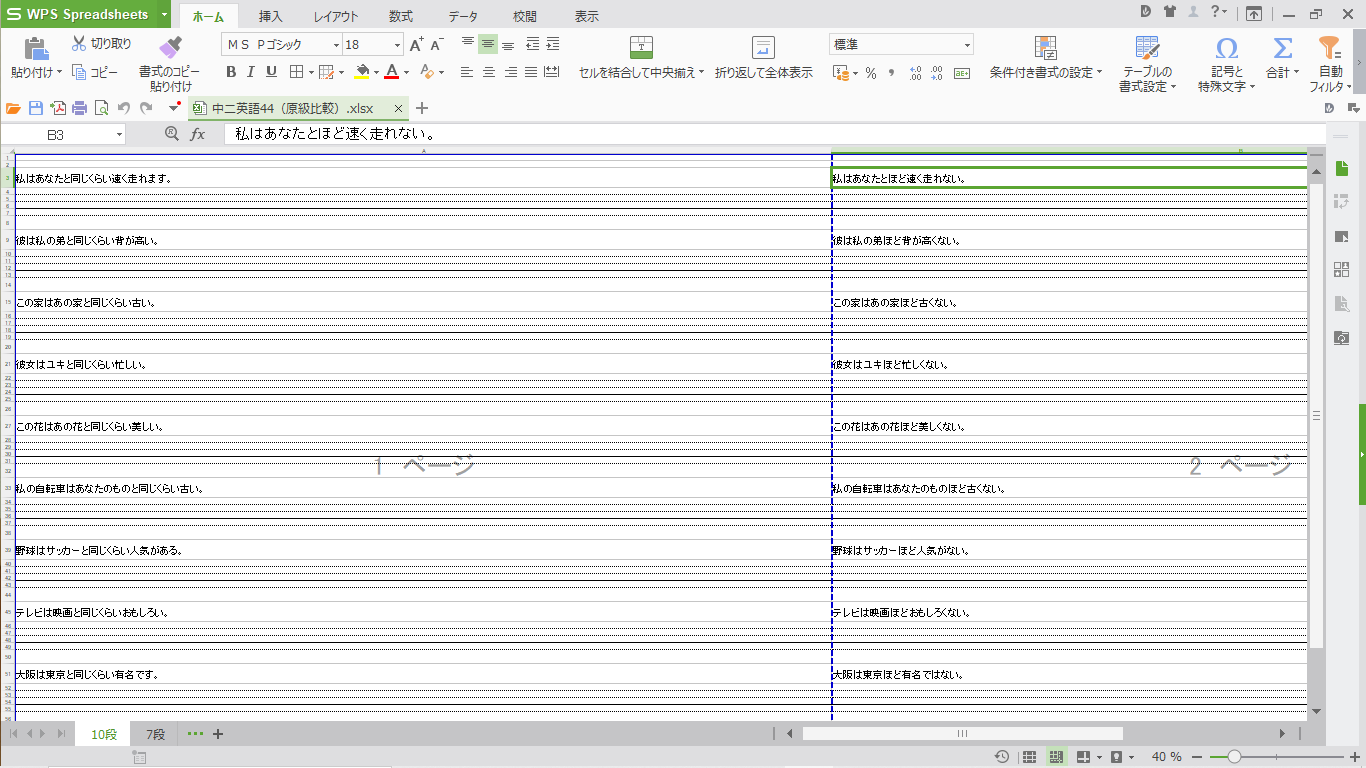Export to PDF from the quick toolbar
Screen dimensions: 1366x768
(x=58, y=108)
